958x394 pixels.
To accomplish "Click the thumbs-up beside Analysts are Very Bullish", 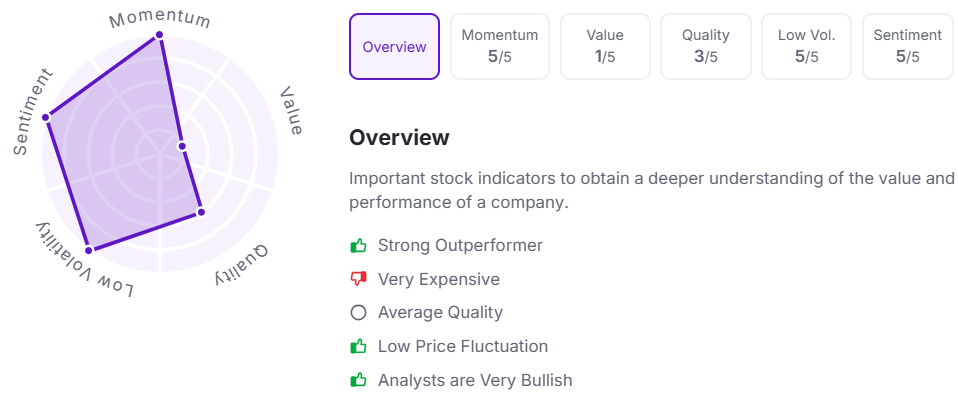I will 358,380.
